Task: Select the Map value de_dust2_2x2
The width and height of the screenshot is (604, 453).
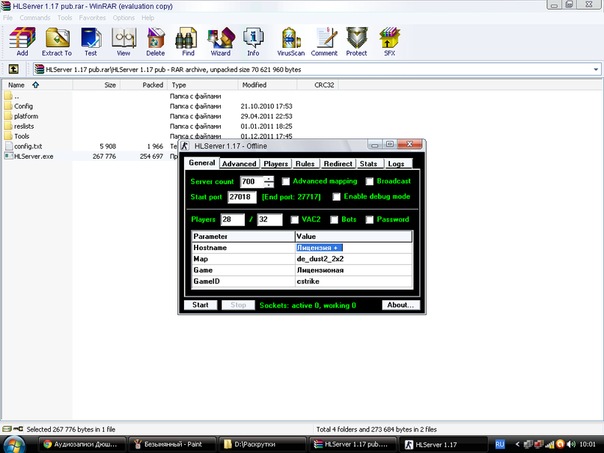Action: (x=354, y=259)
